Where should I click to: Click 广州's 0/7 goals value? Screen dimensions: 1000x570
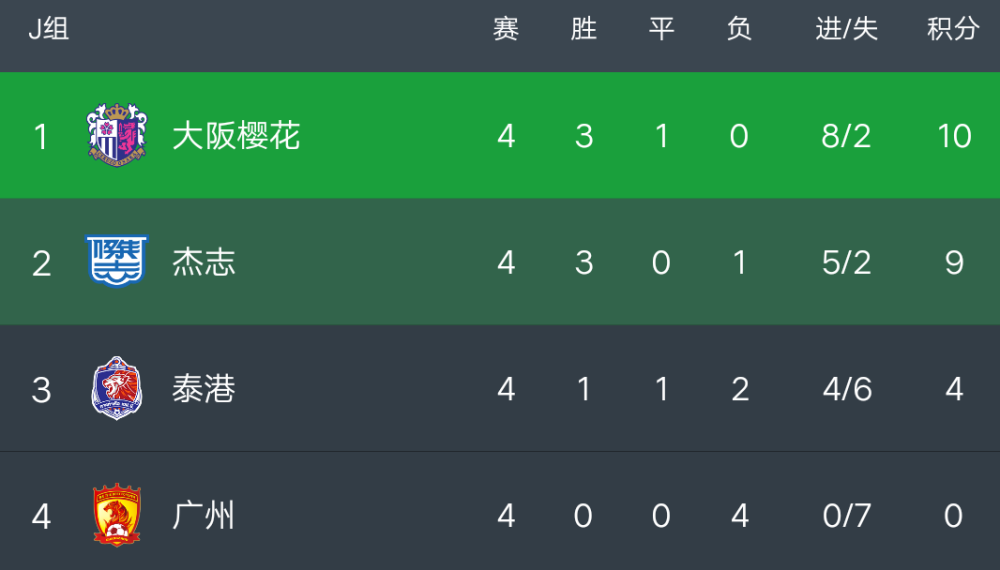846,515
